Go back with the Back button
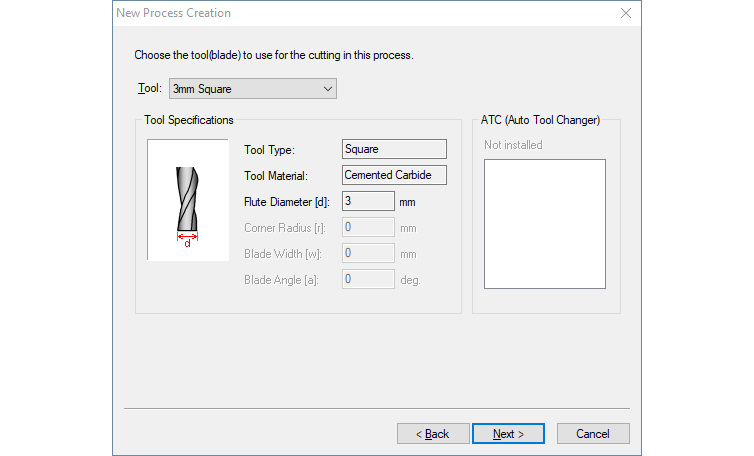Screen dimensions: 754x456 pos(433,434)
